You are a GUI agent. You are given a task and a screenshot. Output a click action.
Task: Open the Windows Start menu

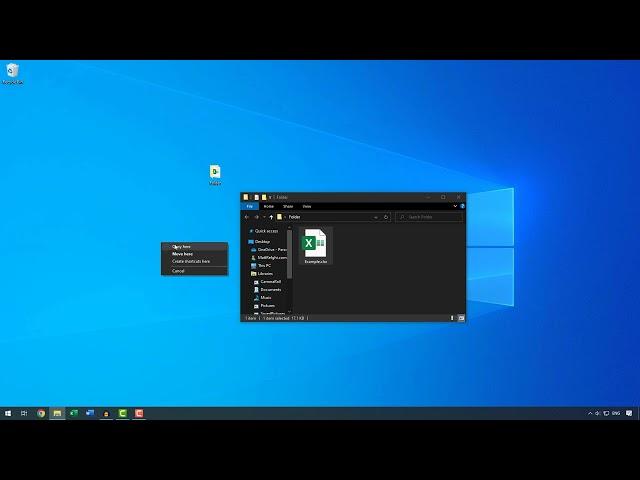(8, 413)
